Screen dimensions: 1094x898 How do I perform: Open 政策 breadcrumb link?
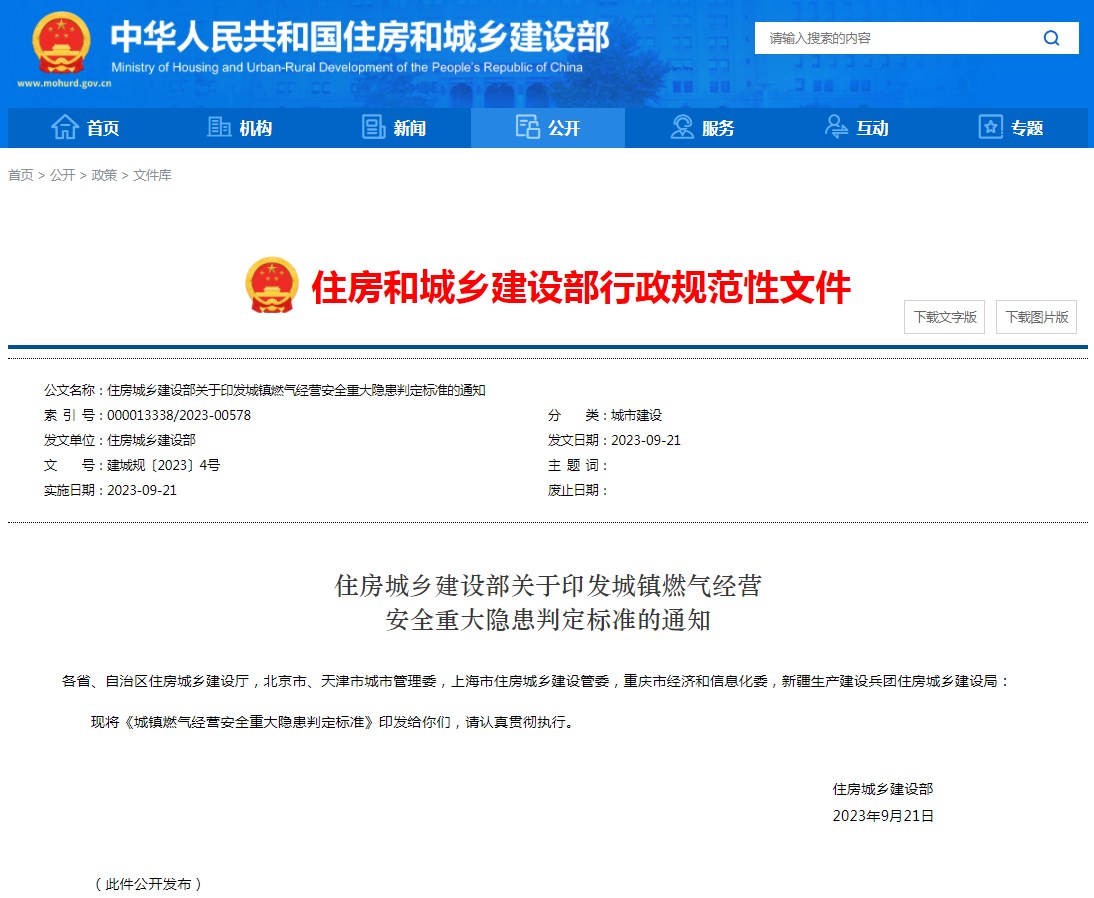105,175
